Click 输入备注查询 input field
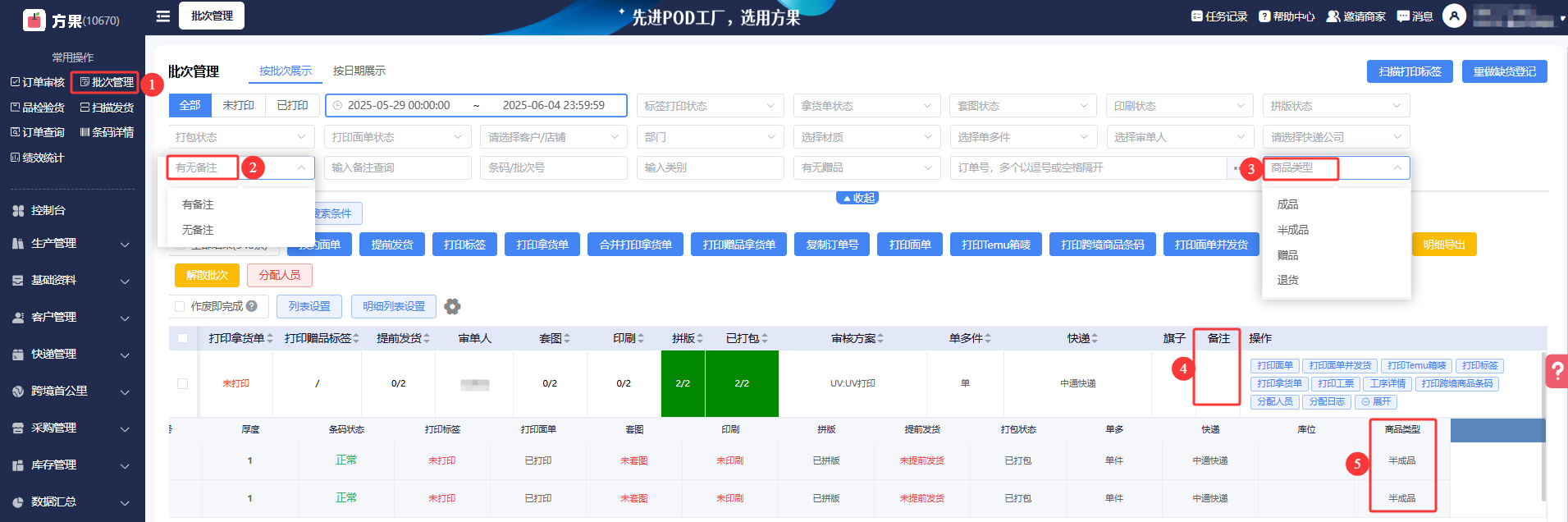 click(x=397, y=167)
